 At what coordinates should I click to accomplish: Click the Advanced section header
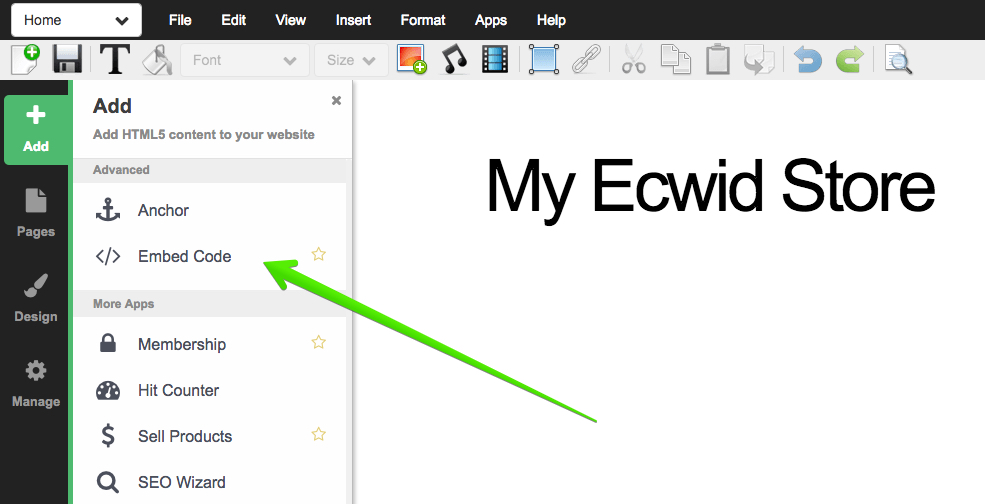(x=210, y=170)
